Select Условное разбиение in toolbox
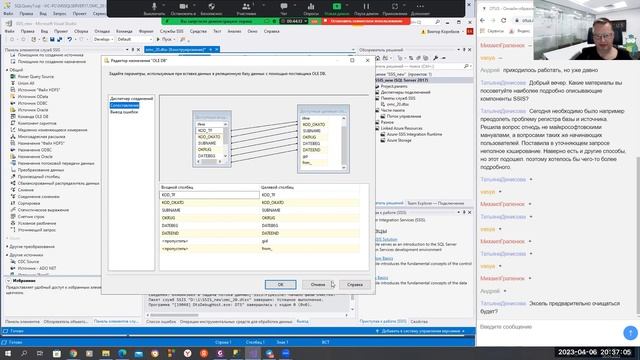 pos(37,223)
